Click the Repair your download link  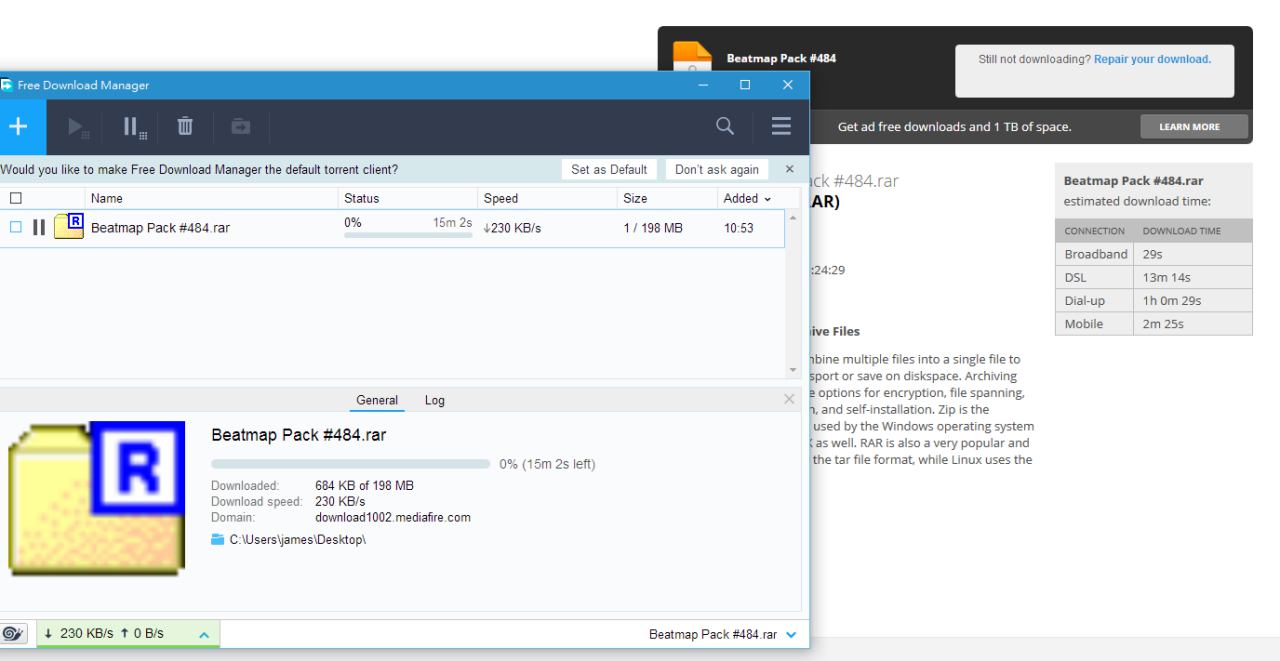tap(1152, 60)
